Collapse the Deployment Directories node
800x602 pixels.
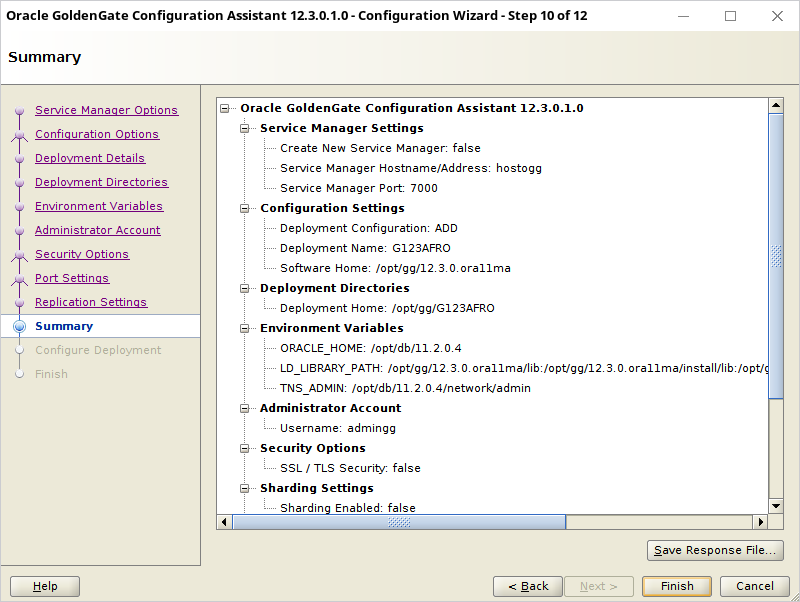(x=244, y=288)
